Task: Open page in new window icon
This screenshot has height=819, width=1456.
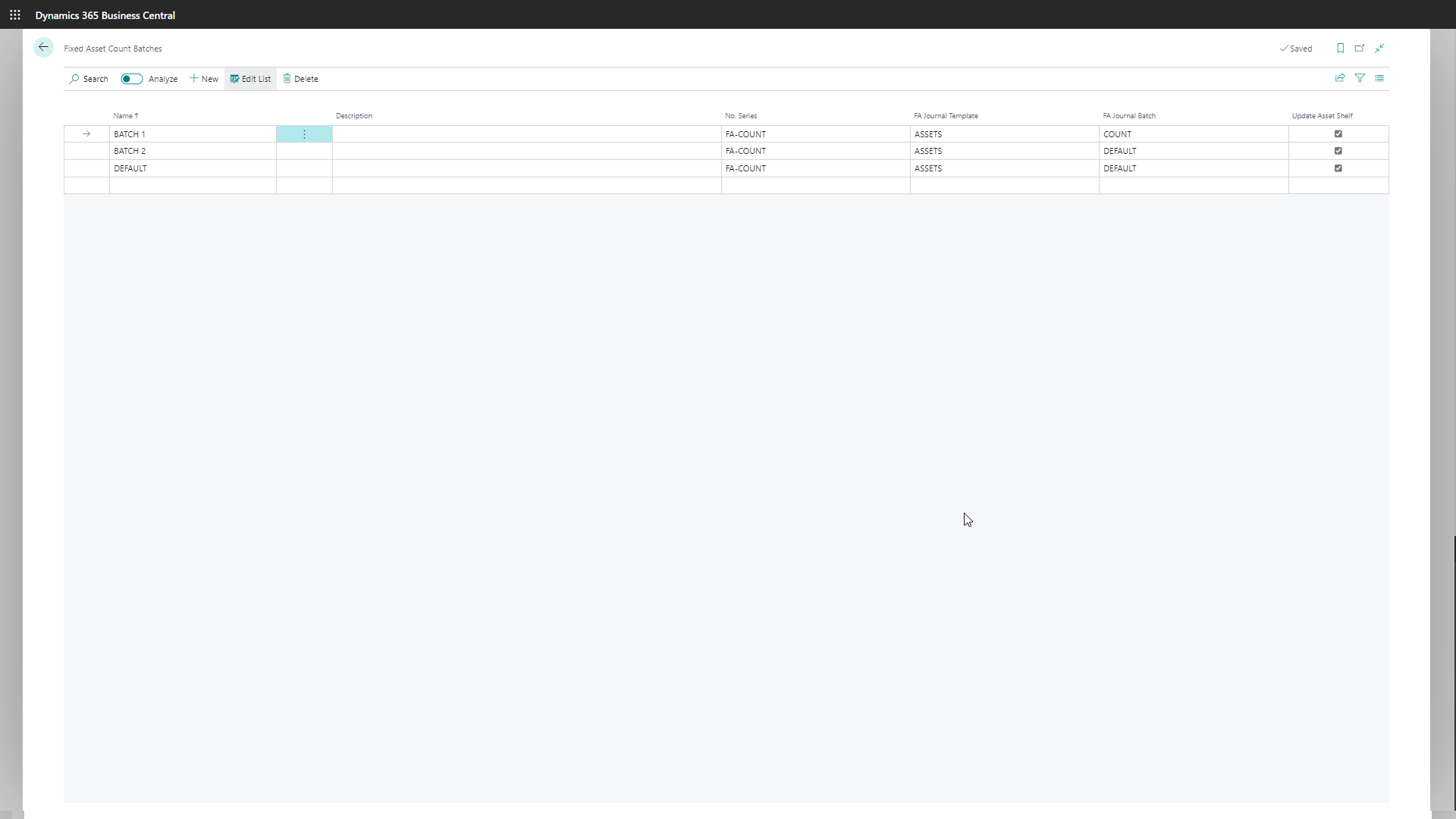Action: (1360, 49)
